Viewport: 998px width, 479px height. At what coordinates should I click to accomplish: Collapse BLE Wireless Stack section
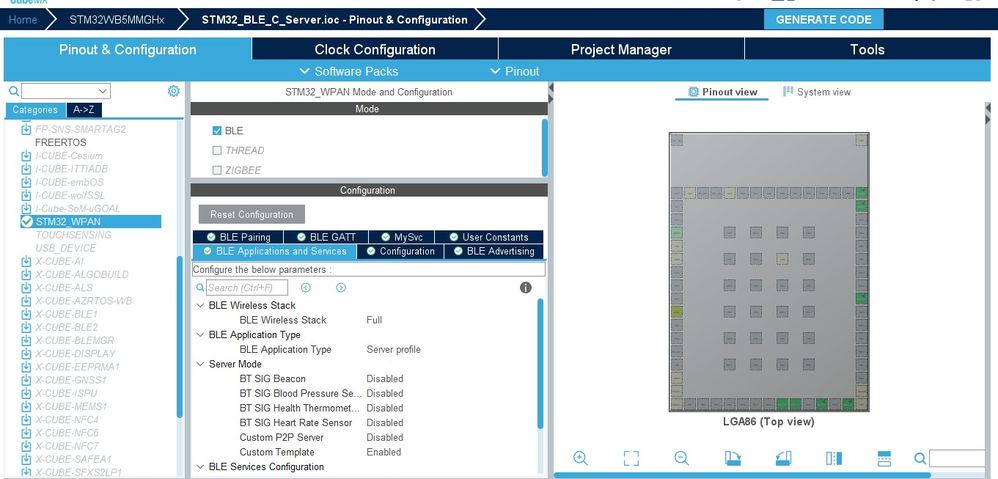(200, 305)
